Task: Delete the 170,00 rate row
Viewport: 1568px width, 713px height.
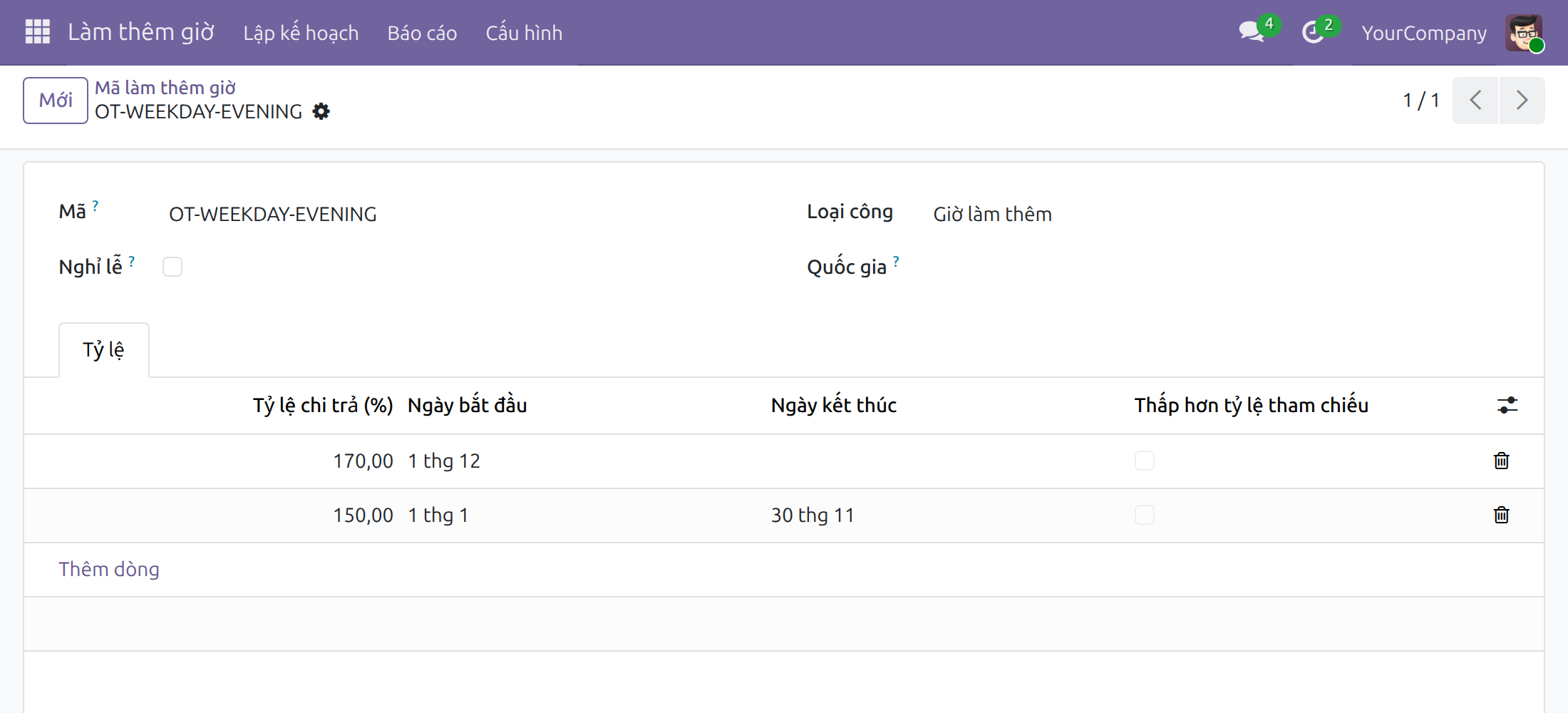Action: [x=1502, y=461]
